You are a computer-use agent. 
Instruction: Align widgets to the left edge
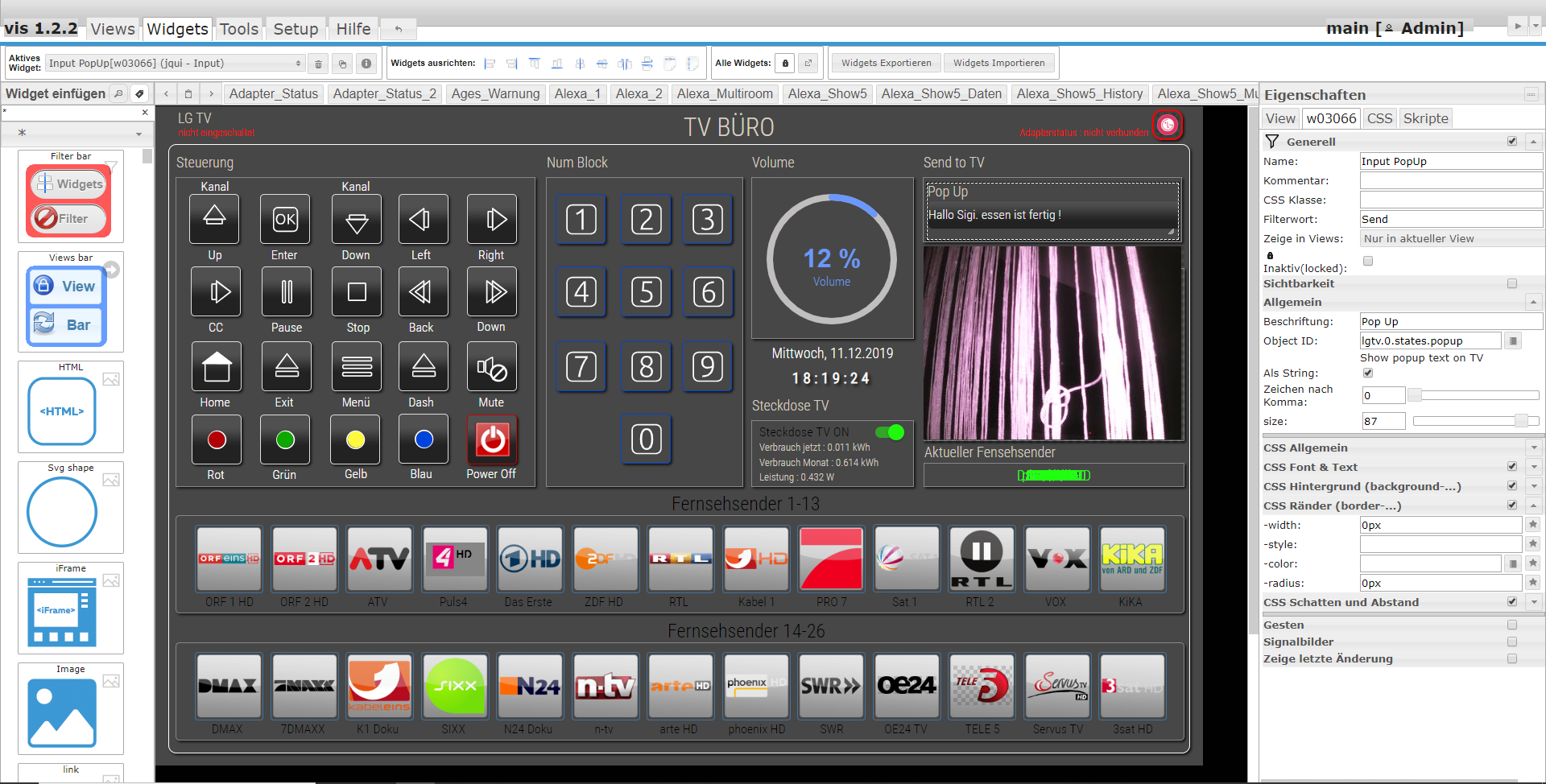(490, 64)
